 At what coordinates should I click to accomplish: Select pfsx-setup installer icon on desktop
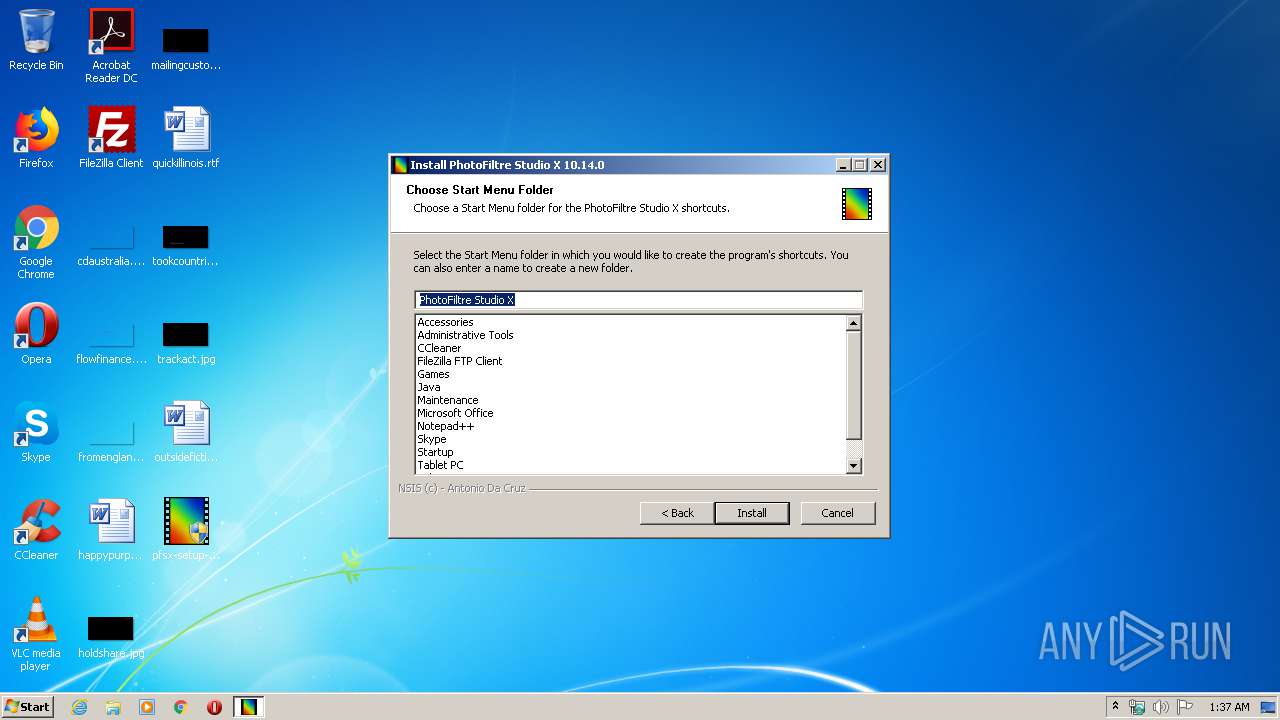pos(186,530)
